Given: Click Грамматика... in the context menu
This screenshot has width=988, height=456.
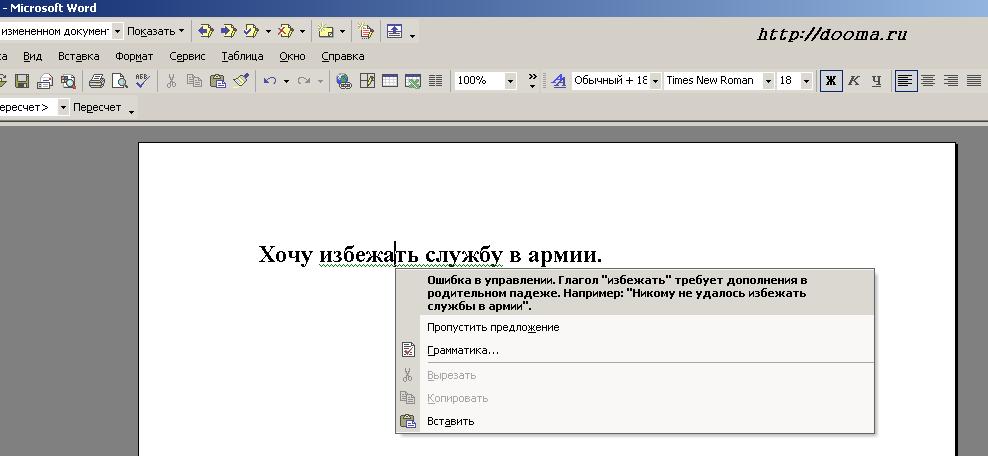Looking at the screenshot, I should point(462,350).
